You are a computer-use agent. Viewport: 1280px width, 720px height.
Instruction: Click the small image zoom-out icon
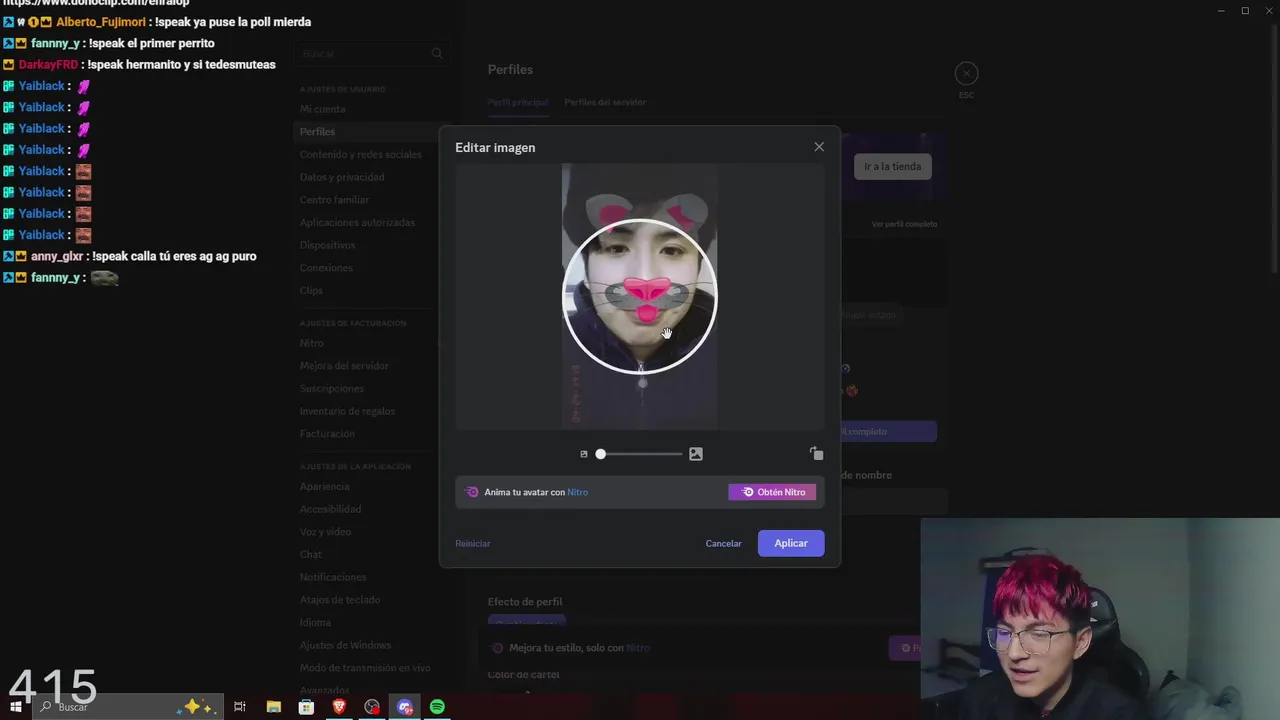coord(584,454)
